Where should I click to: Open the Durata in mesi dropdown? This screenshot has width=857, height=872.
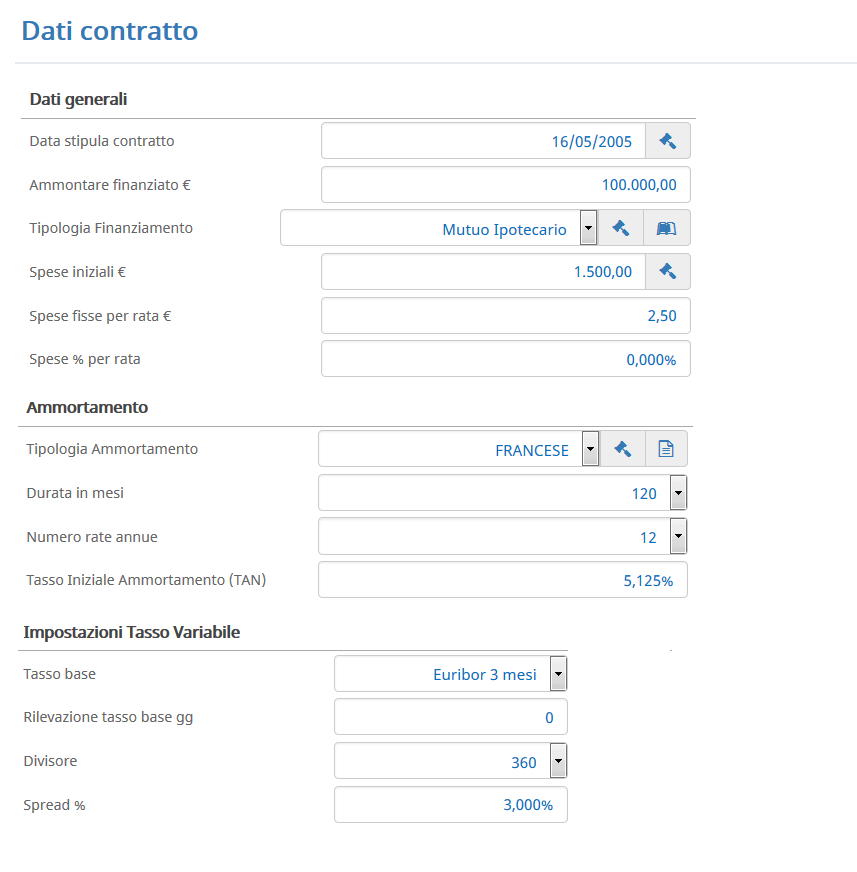tap(678, 493)
